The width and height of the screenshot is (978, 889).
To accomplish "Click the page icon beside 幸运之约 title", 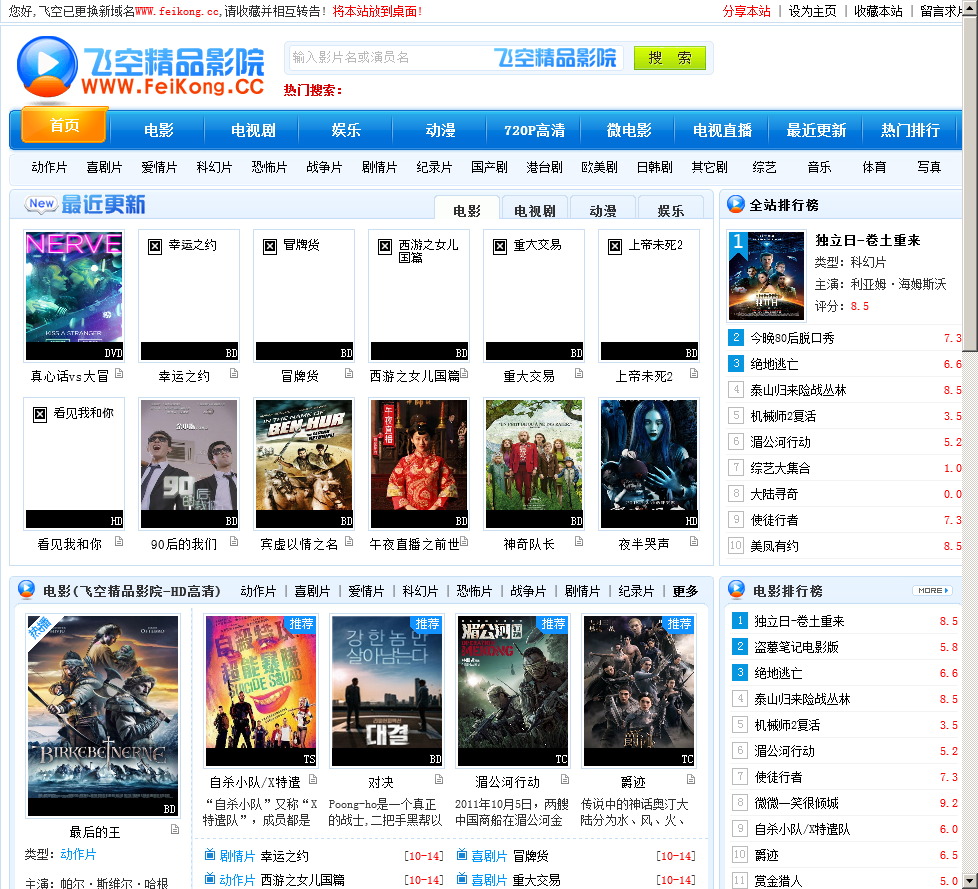I will [x=234, y=374].
